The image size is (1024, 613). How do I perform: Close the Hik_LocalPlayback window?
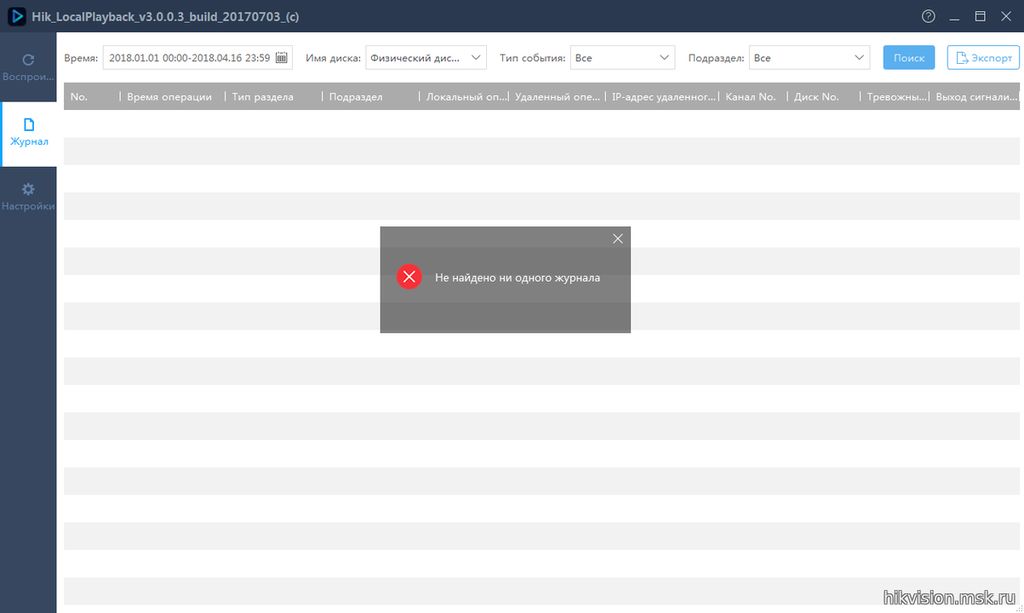pyautogui.click(x=1006, y=16)
